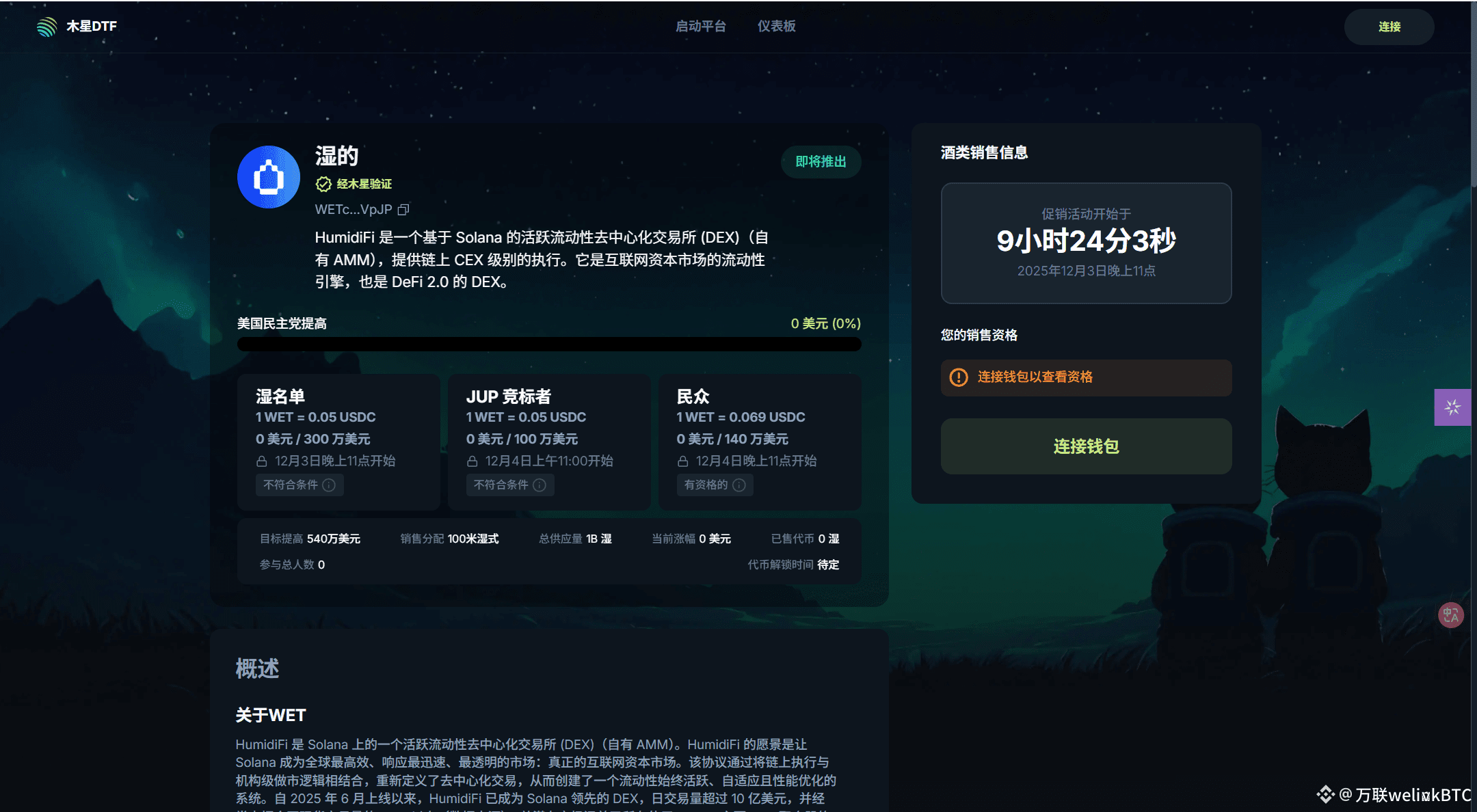Click the promotion countdown card
This screenshot has width=1477, height=812.
[1086, 243]
